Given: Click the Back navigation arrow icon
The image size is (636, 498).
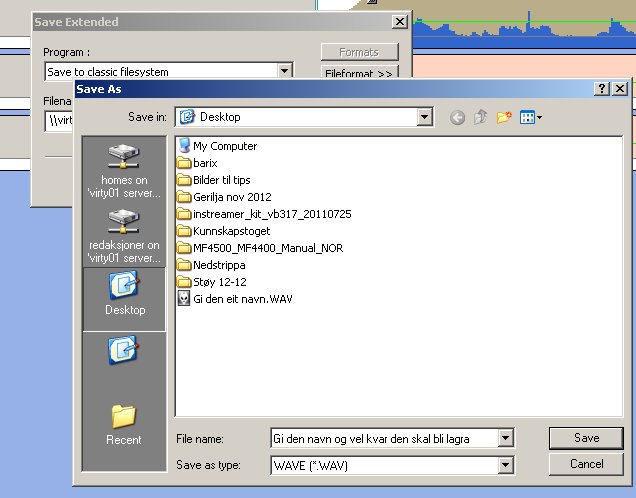Looking at the screenshot, I should [457, 118].
